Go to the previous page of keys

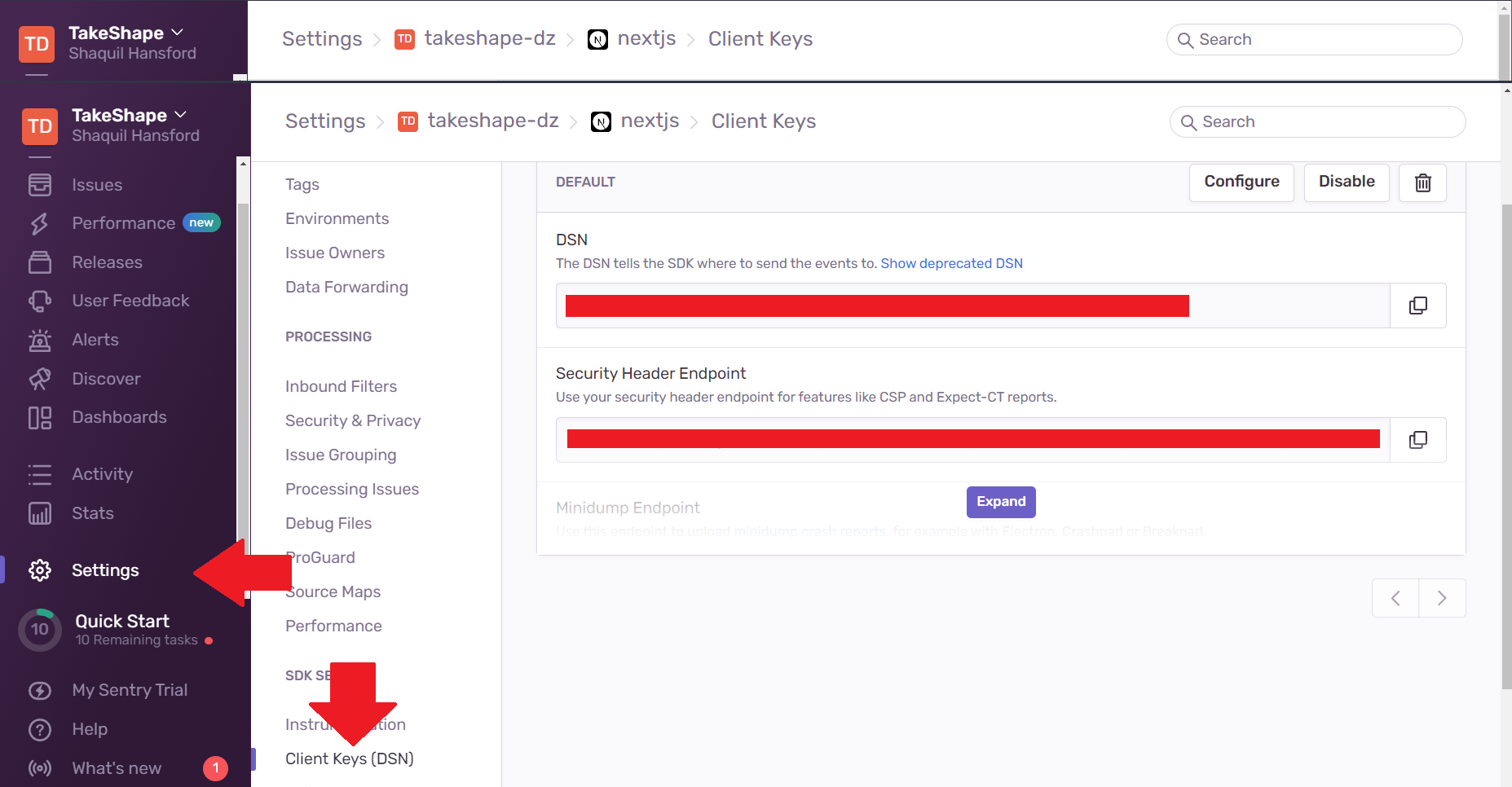(x=1395, y=598)
